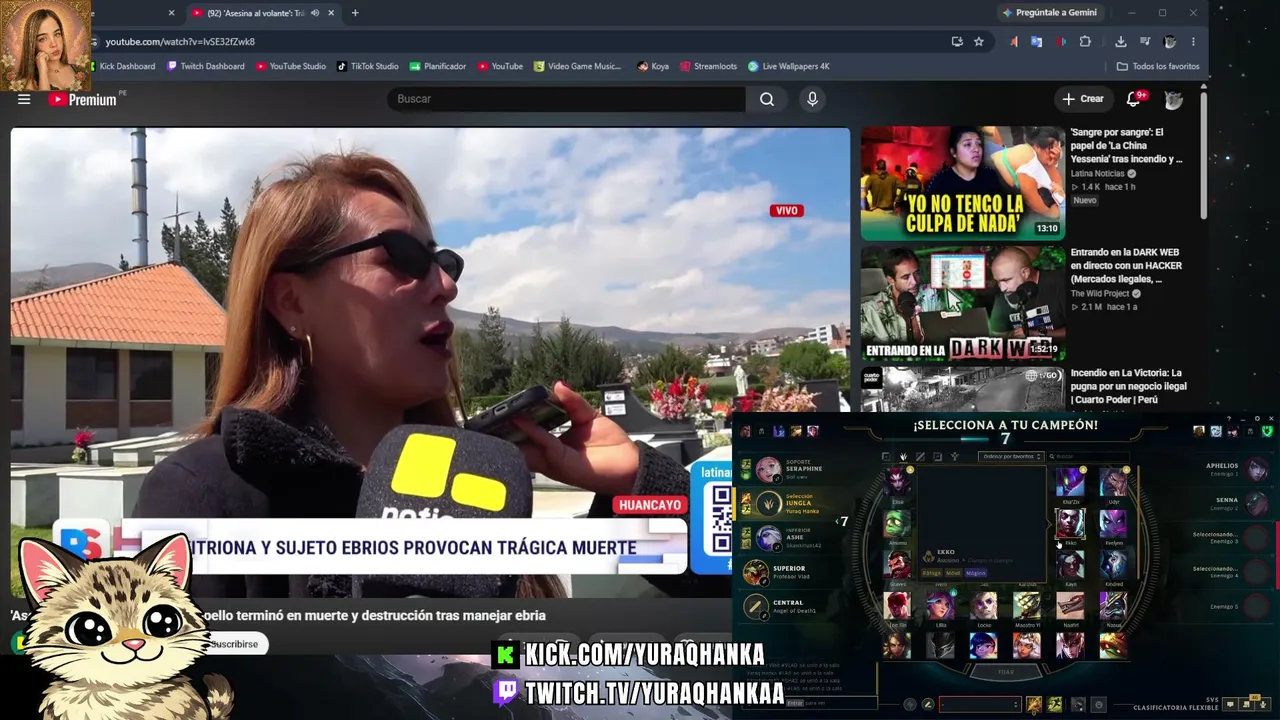Lock in champion with the Fijar button
The width and height of the screenshot is (1280, 720).
pyautogui.click(x=1005, y=672)
